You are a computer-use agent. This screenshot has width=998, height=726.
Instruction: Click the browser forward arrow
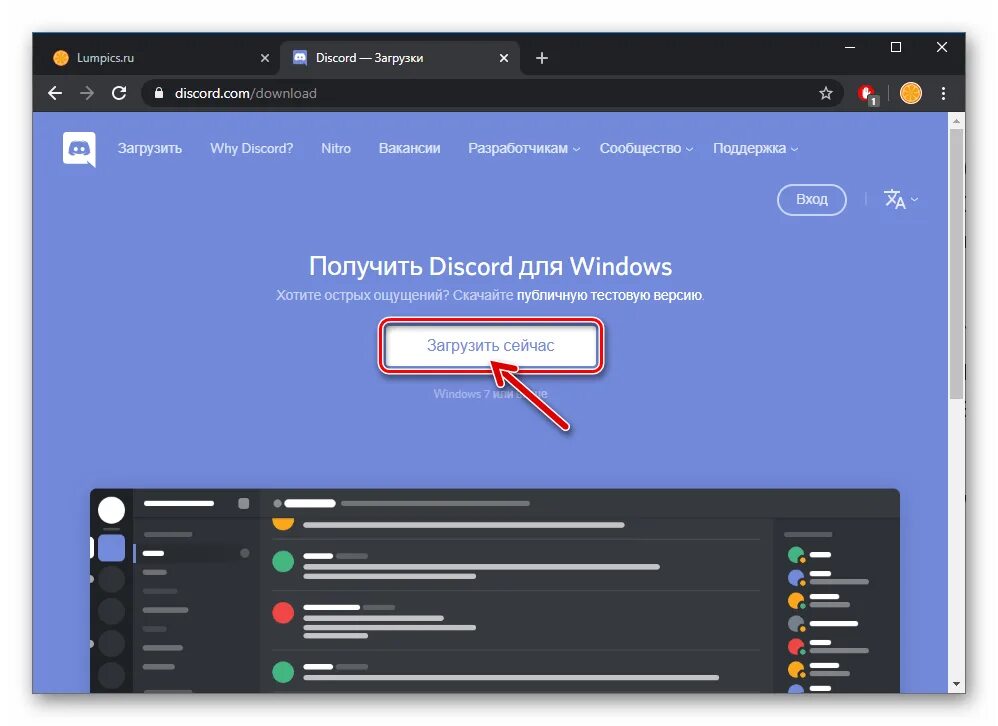coord(87,94)
